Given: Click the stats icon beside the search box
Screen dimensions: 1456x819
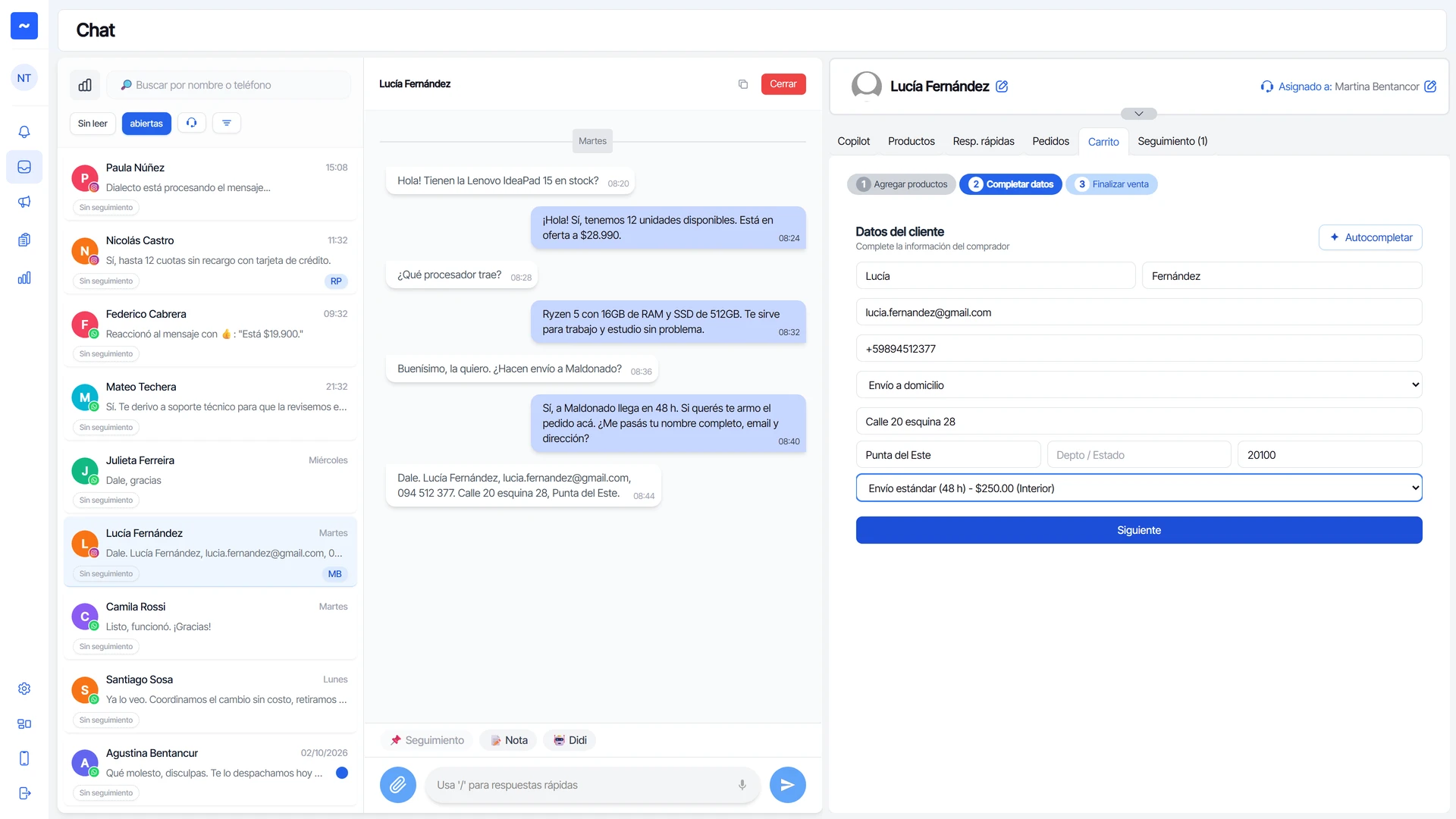Looking at the screenshot, I should 85,85.
